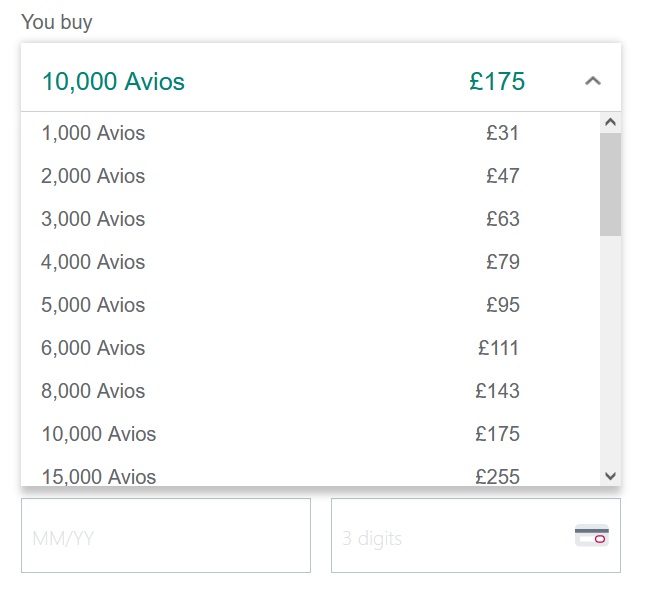
Task: Choose 4,000 Avios for £79
Action: (x=93, y=262)
